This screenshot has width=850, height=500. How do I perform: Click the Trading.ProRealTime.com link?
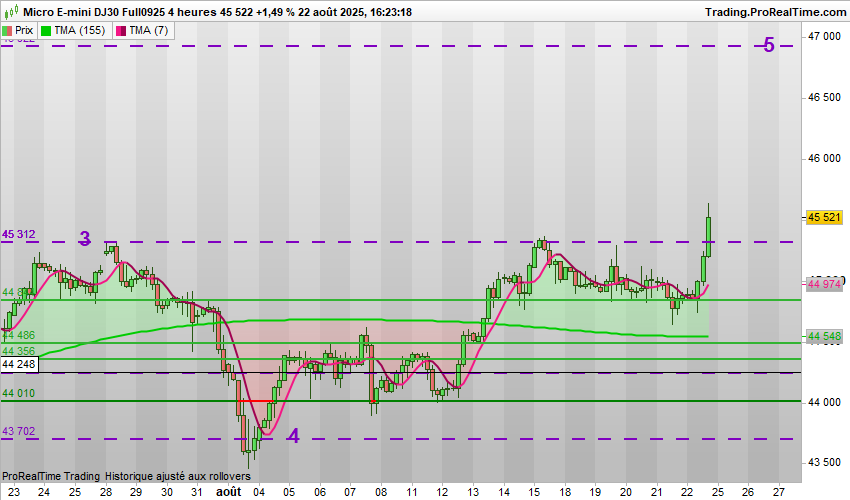coord(775,12)
